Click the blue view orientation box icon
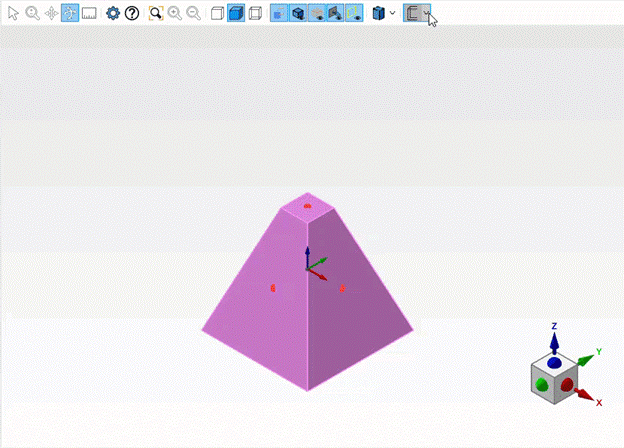The height and width of the screenshot is (448, 624). 378,13
